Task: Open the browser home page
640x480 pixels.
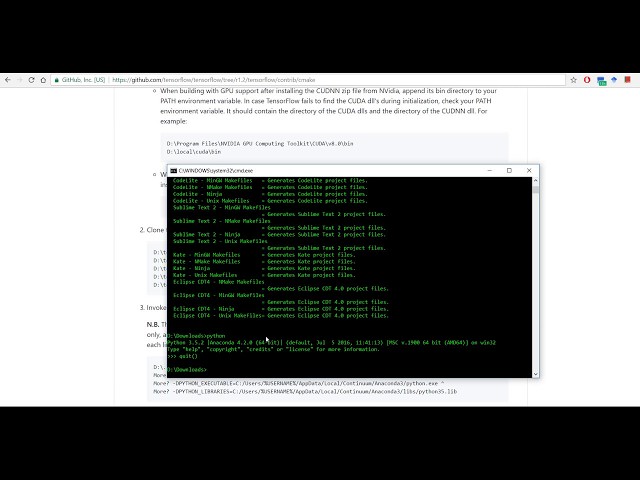Action: tap(43, 80)
